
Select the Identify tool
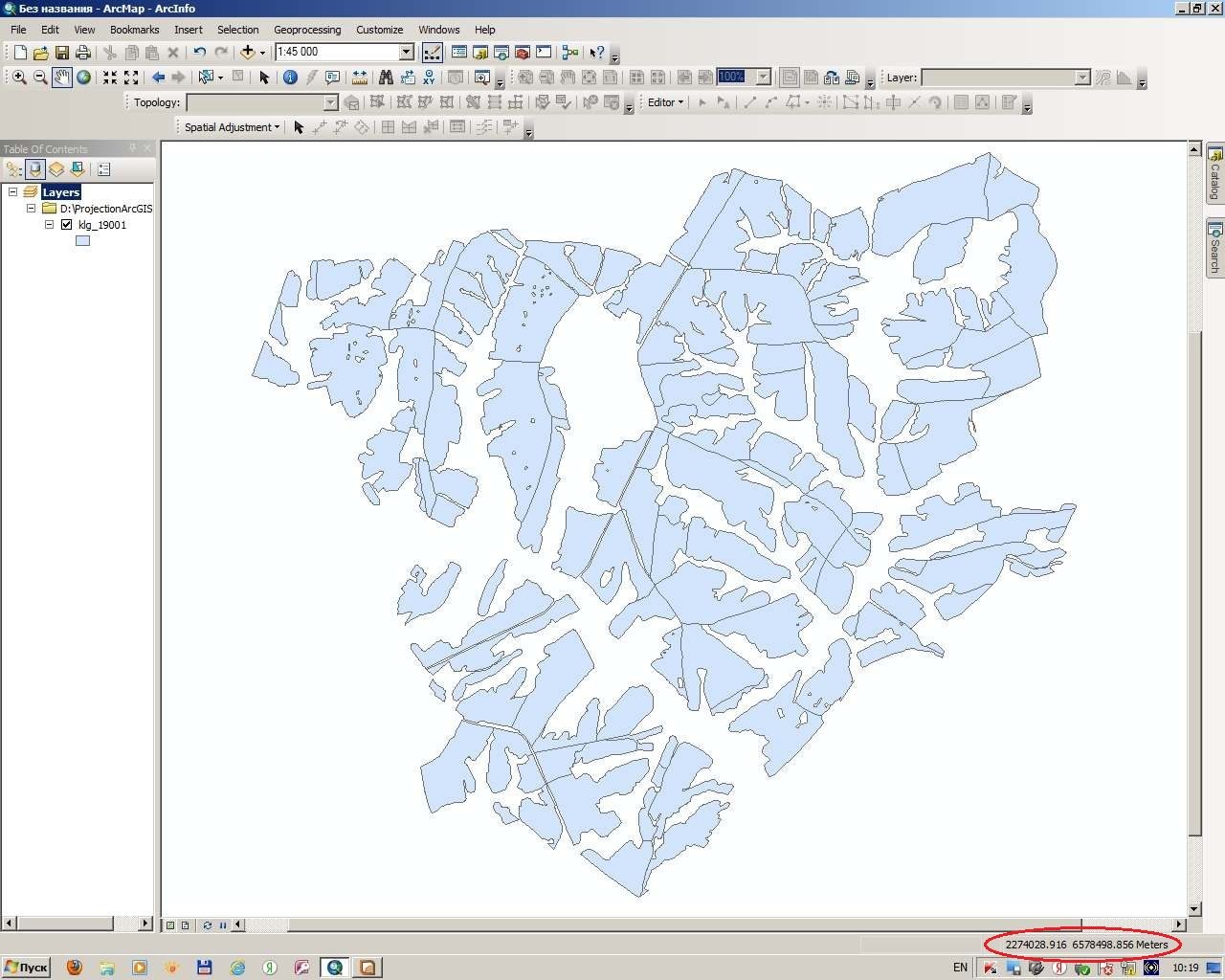point(290,78)
